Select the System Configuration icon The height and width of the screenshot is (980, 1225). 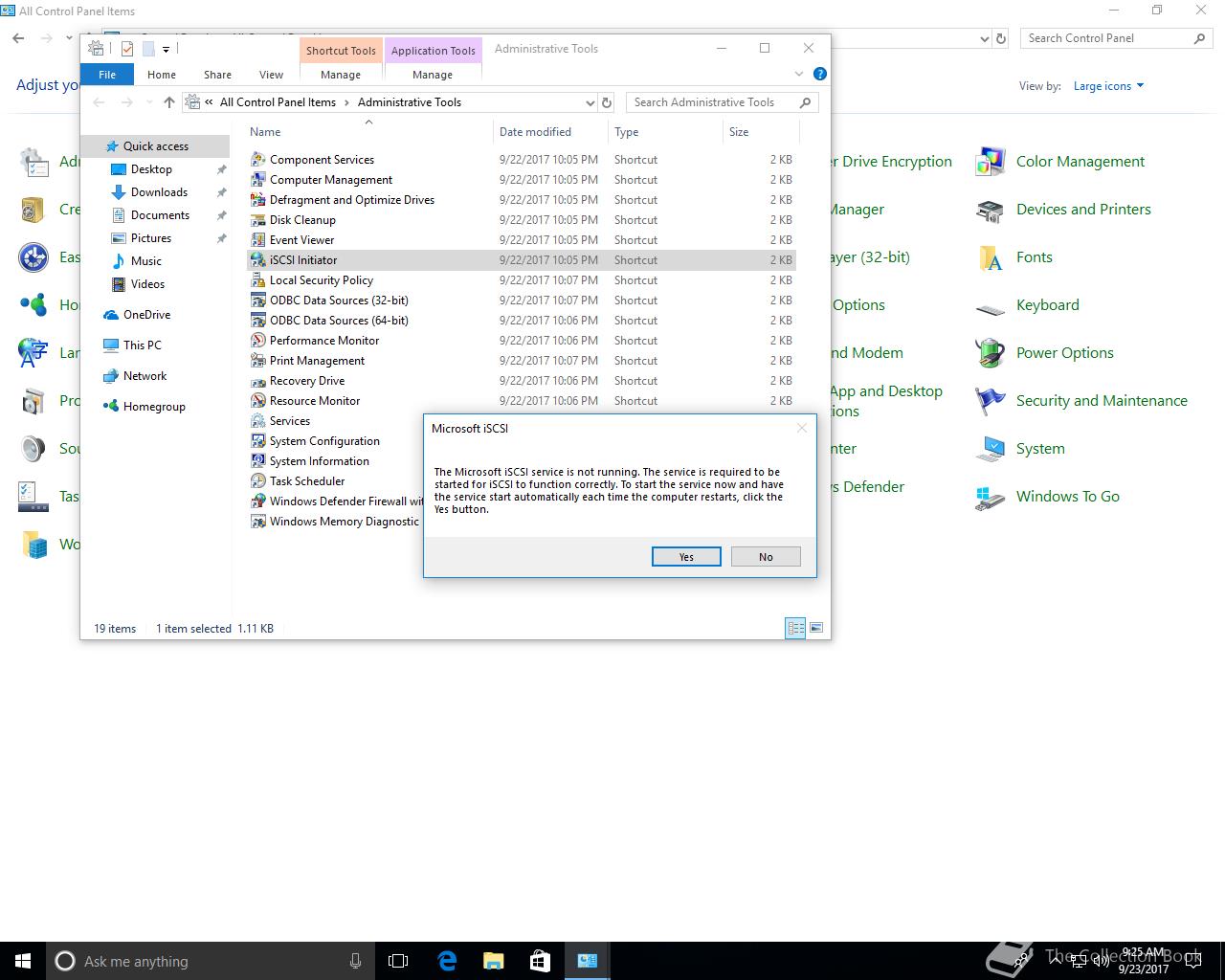pyautogui.click(x=257, y=441)
